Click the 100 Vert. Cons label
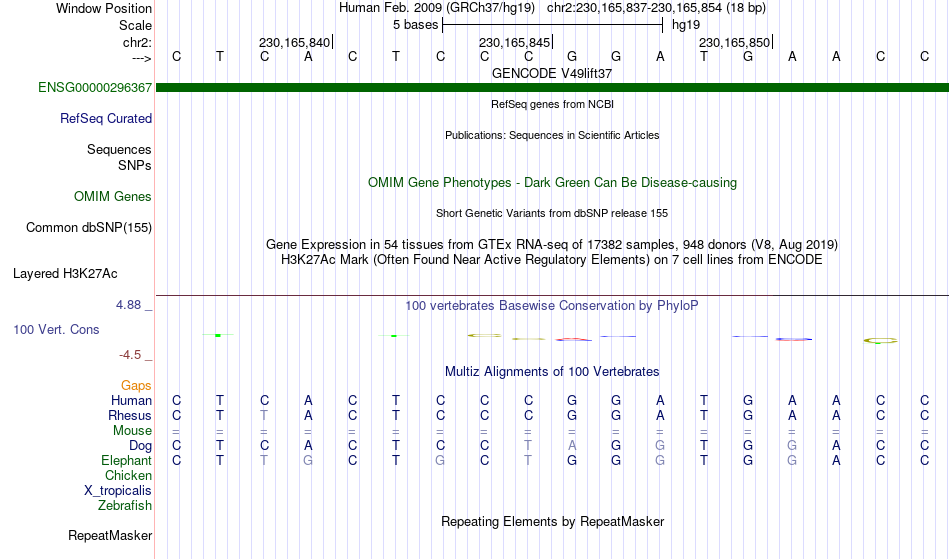The width and height of the screenshot is (950, 559). click(x=56, y=329)
